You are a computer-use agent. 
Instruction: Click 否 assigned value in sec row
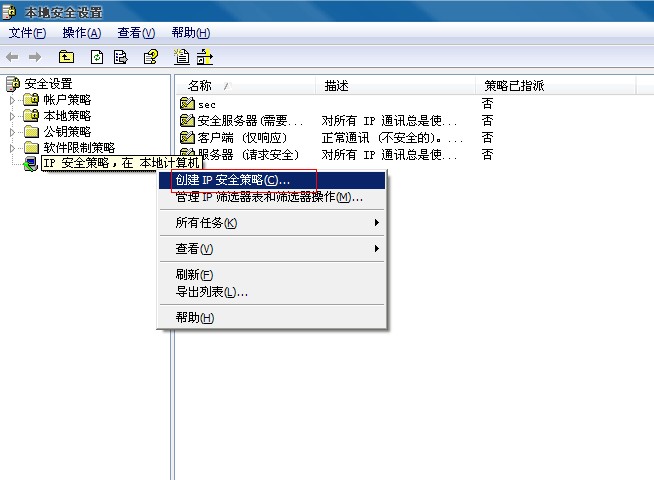point(487,103)
